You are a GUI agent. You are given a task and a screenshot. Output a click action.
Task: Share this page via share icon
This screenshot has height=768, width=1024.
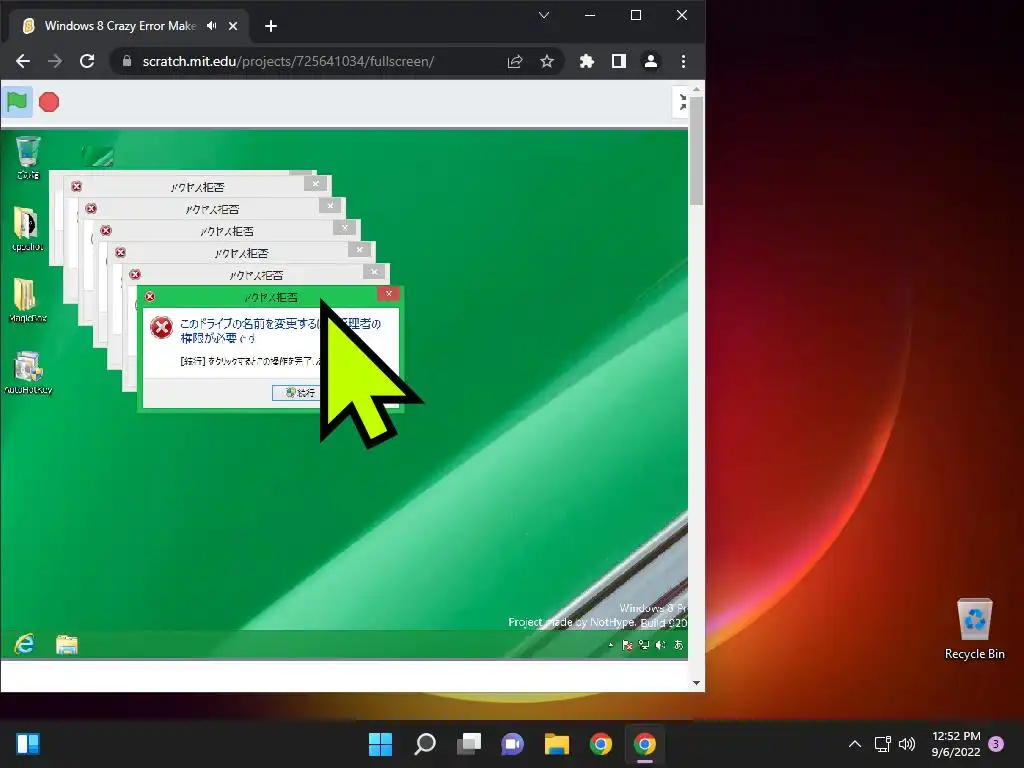click(x=515, y=61)
